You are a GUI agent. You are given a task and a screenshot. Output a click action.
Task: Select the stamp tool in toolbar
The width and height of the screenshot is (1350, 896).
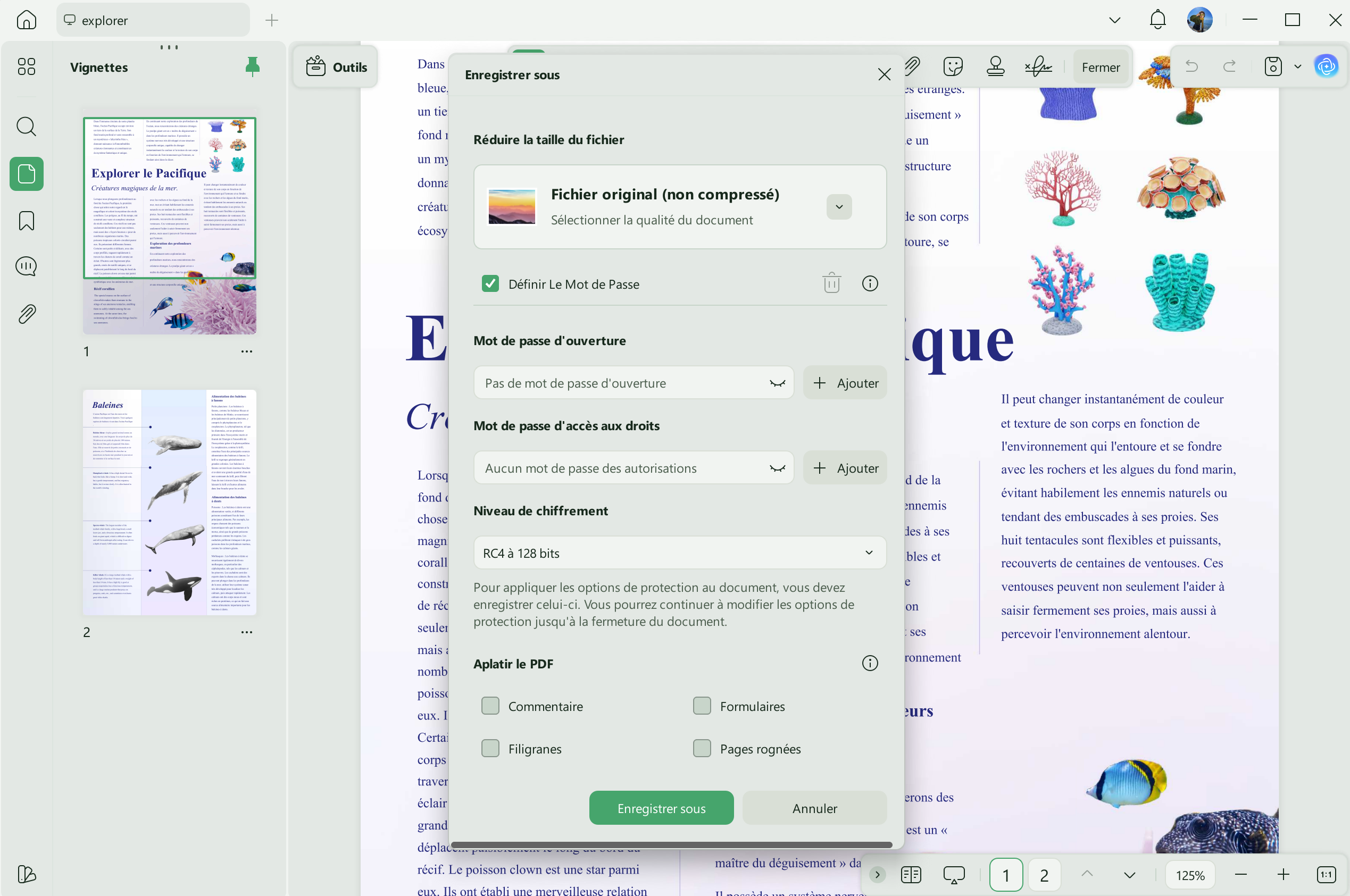click(x=996, y=66)
